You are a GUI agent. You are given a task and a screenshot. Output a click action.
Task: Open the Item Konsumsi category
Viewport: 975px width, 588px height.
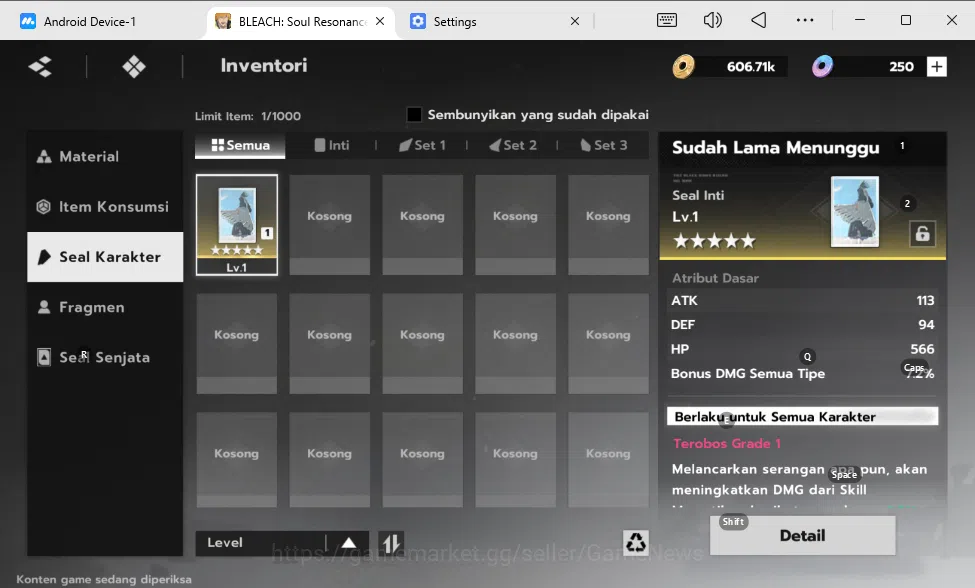(104, 207)
